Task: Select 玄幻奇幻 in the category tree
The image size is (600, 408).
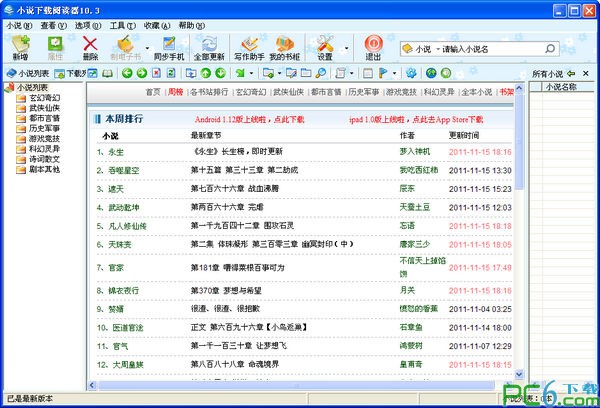Action: pos(44,98)
